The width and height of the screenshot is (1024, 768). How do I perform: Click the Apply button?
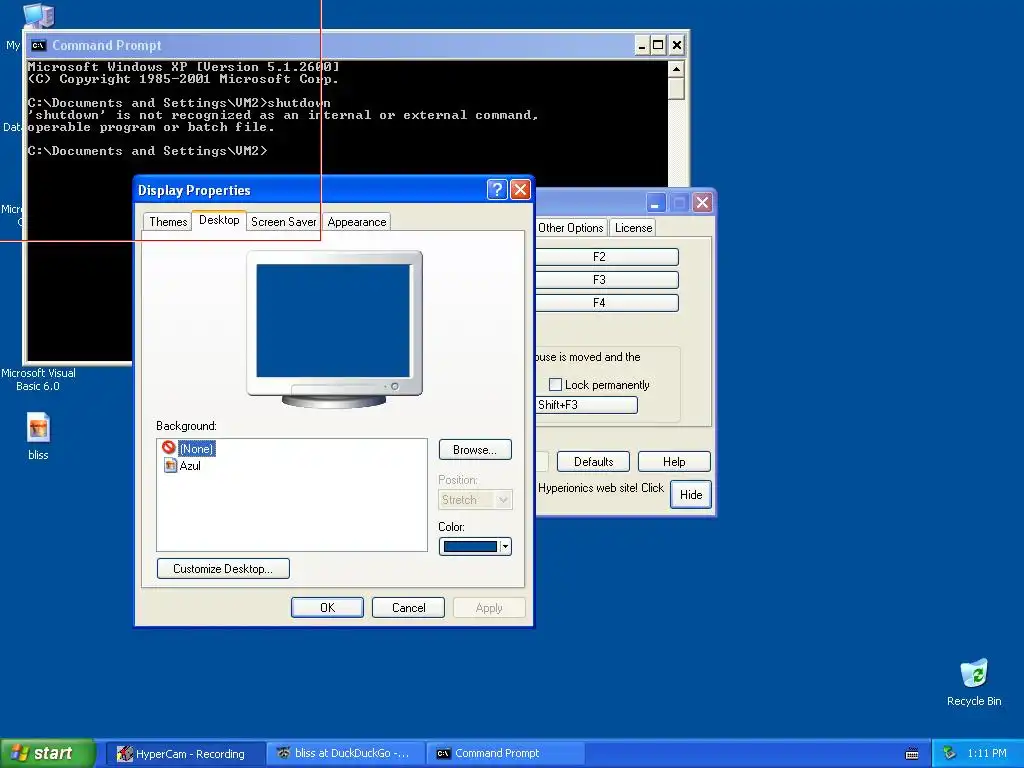pos(489,607)
